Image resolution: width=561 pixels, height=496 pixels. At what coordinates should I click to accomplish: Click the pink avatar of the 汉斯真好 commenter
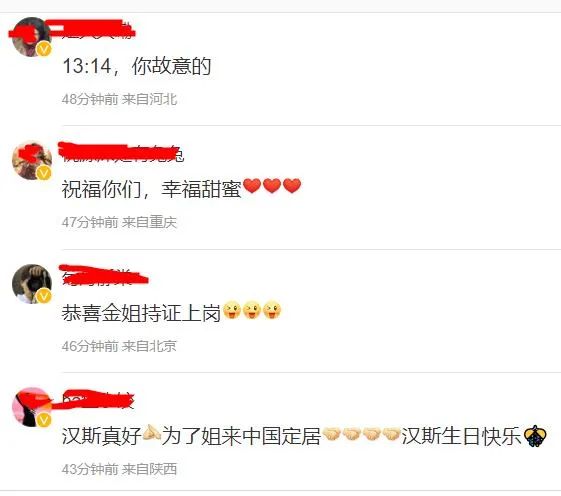[31, 407]
